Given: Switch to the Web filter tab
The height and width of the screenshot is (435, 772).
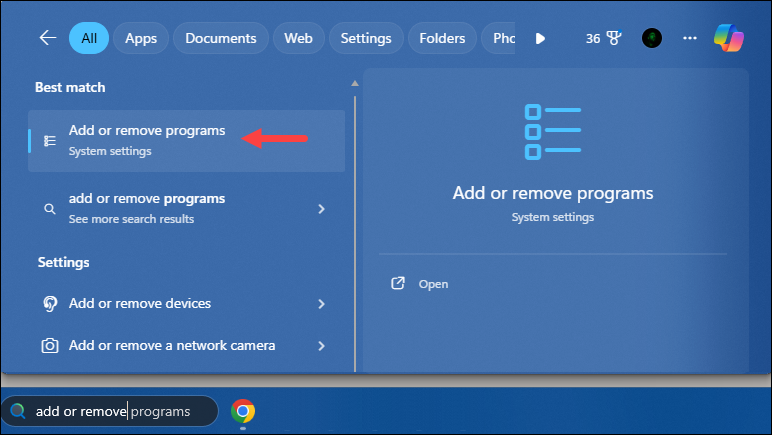Looking at the screenshot, I should click(298, 38).
